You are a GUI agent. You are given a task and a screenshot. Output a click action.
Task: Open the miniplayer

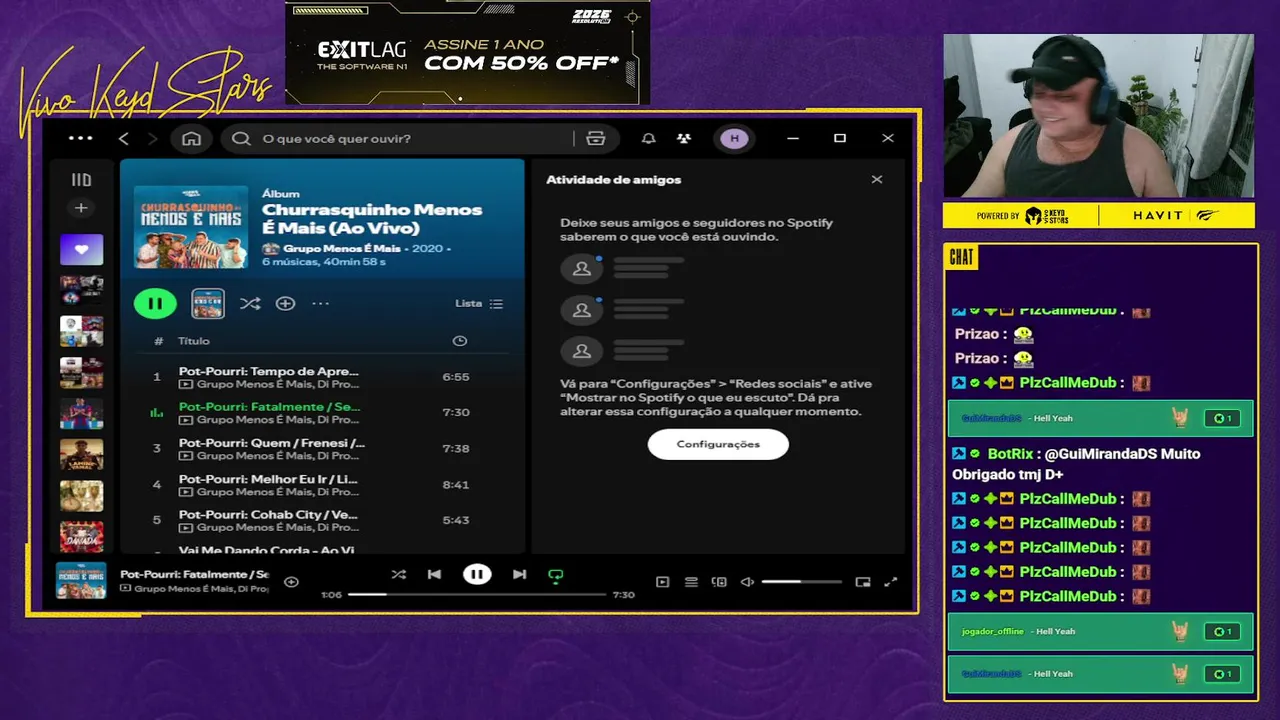[863, 581]
